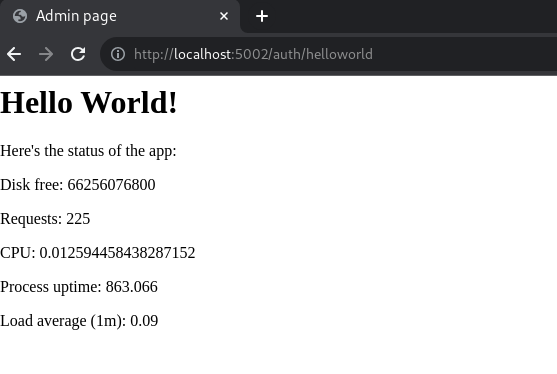The image size is (557, 374).
Task: Click the Requests: 225 line
Action: [45, 219]
